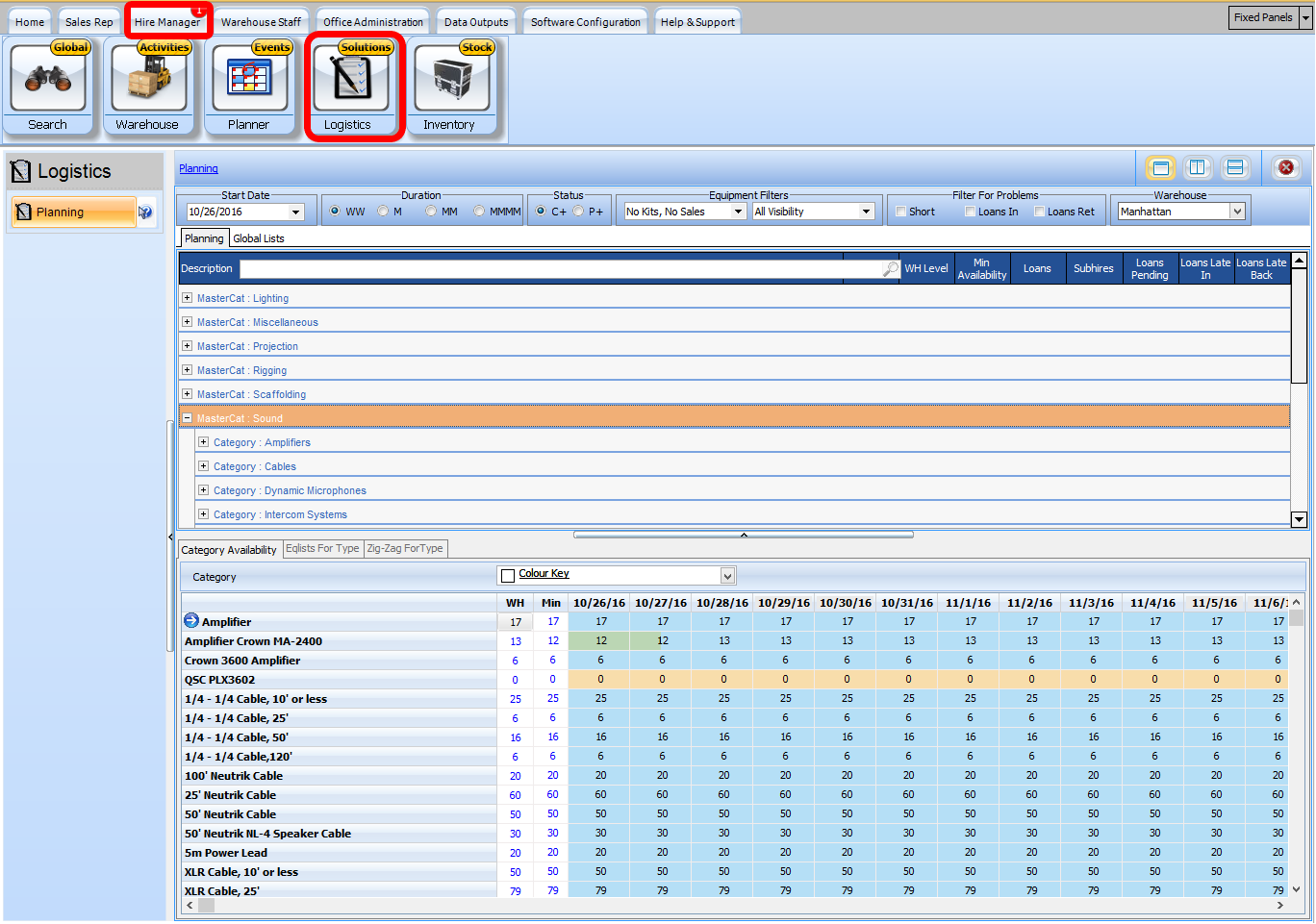Click the help icon beside Planning
This screenshot has height=924, width=1316.
point(145,212)
